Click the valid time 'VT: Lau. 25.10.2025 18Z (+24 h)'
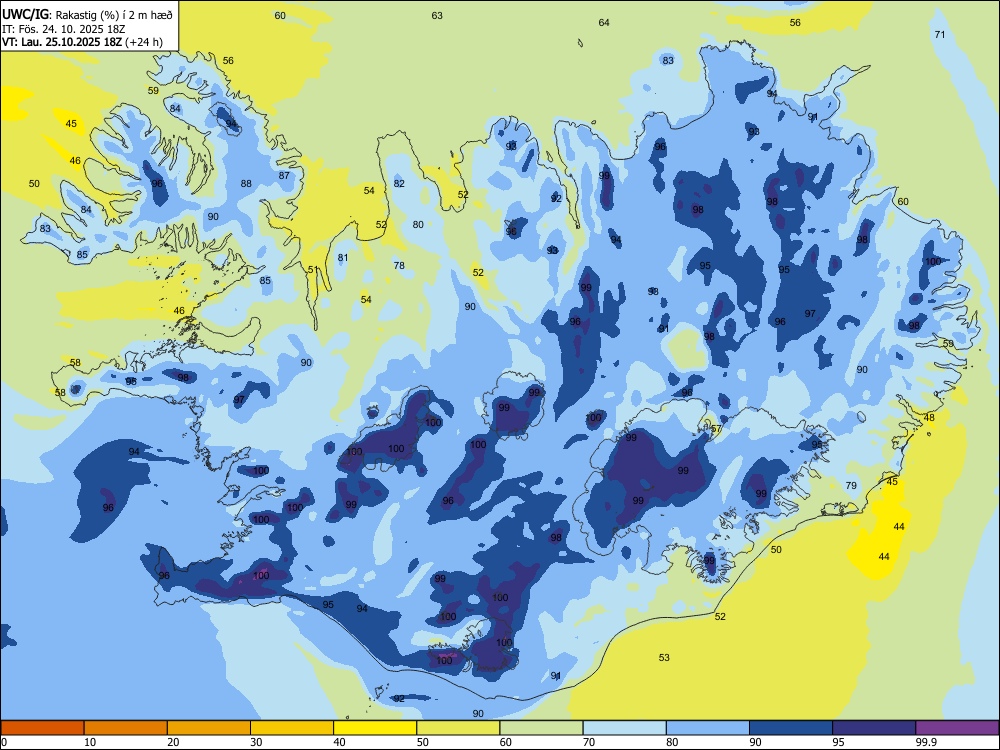Screen dimensions: 1000x750 pos(82,43)
